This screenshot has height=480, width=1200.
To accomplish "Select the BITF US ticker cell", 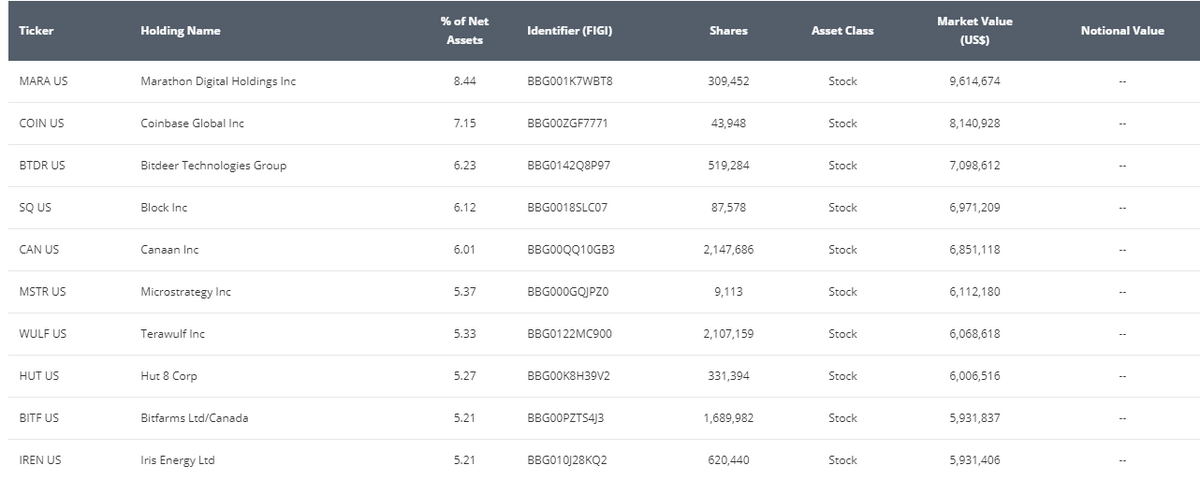I will click(39, 418).
